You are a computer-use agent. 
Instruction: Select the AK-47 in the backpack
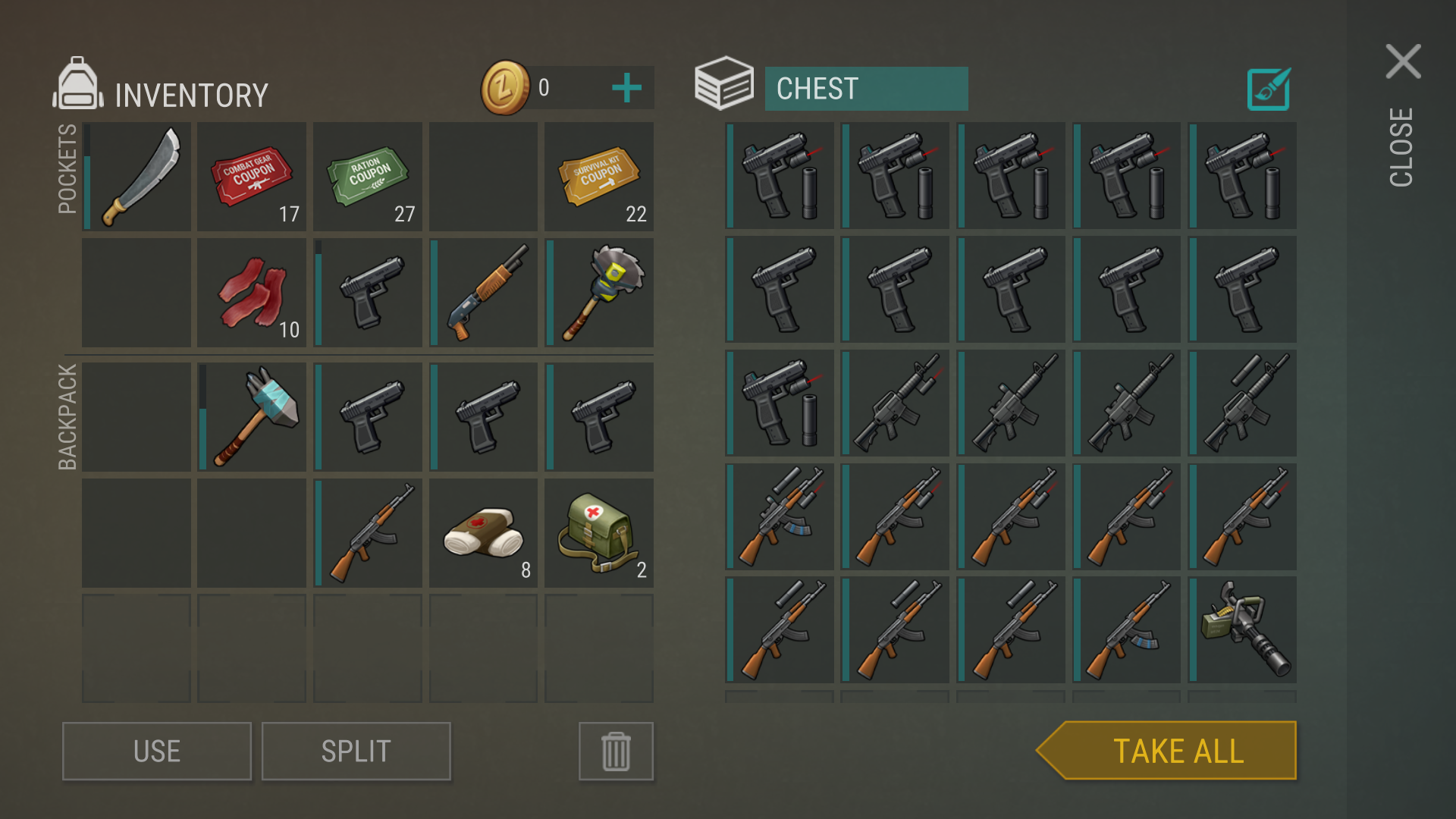pyautogui.click(x=368, y=532)
